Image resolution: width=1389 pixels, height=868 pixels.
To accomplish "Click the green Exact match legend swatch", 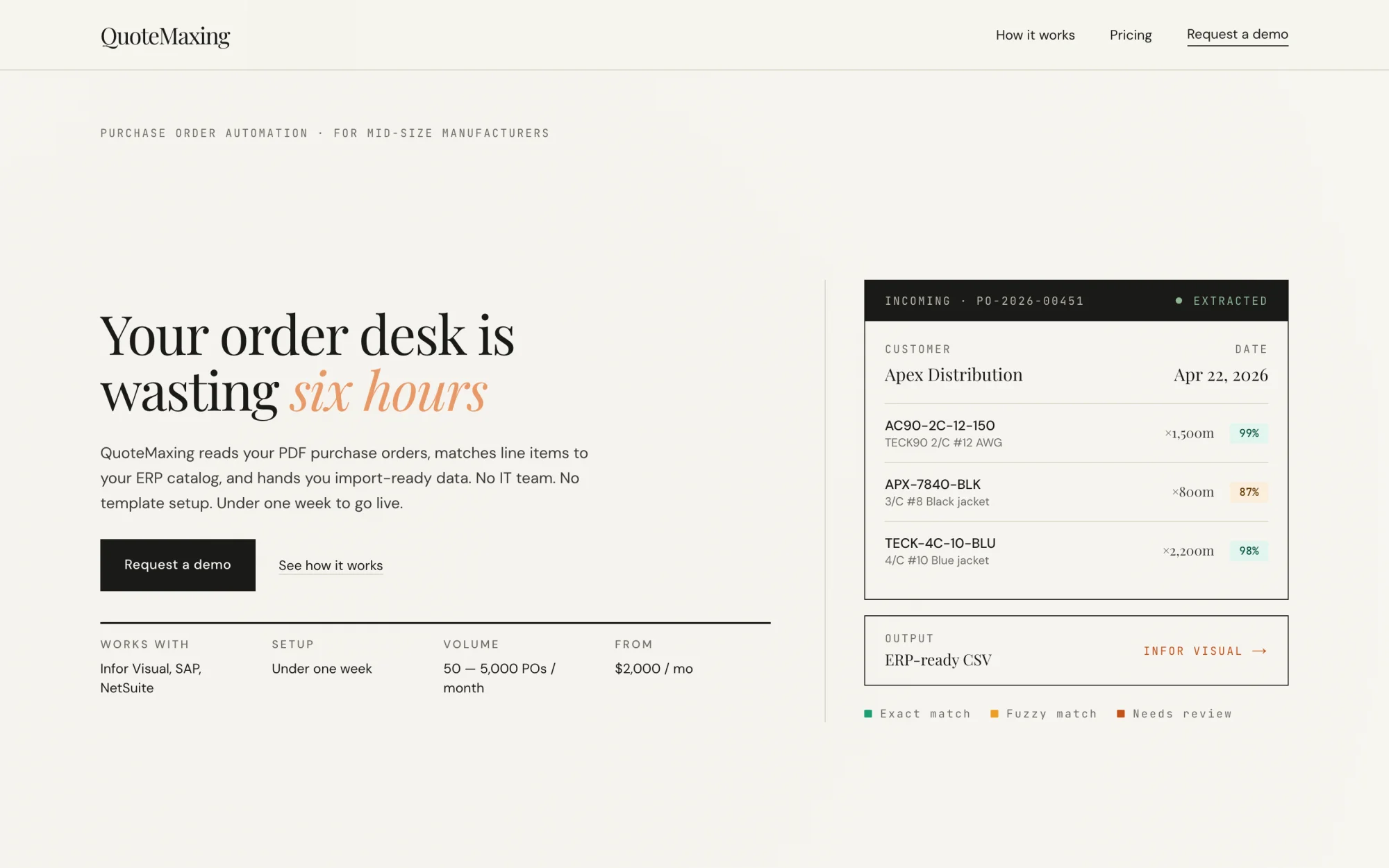I will [x=867, y=714].
